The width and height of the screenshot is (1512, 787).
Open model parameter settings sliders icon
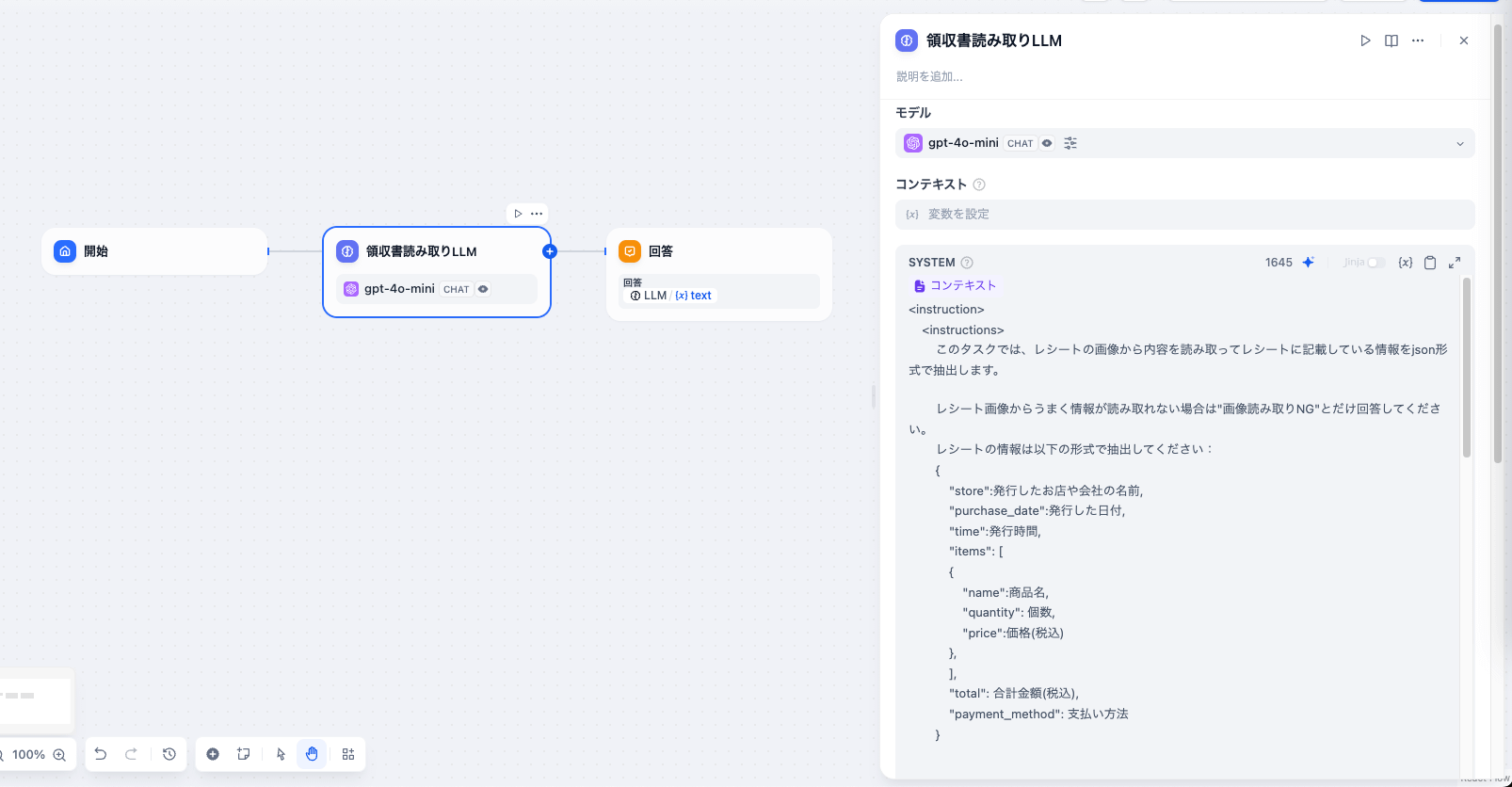pyautogui.click(x=1070, y=143)
